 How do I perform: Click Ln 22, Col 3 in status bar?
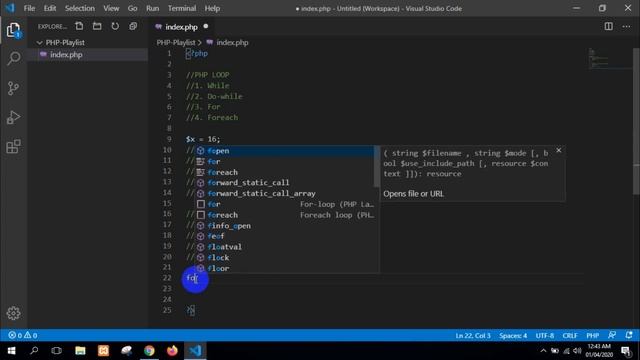click(473, 336)
